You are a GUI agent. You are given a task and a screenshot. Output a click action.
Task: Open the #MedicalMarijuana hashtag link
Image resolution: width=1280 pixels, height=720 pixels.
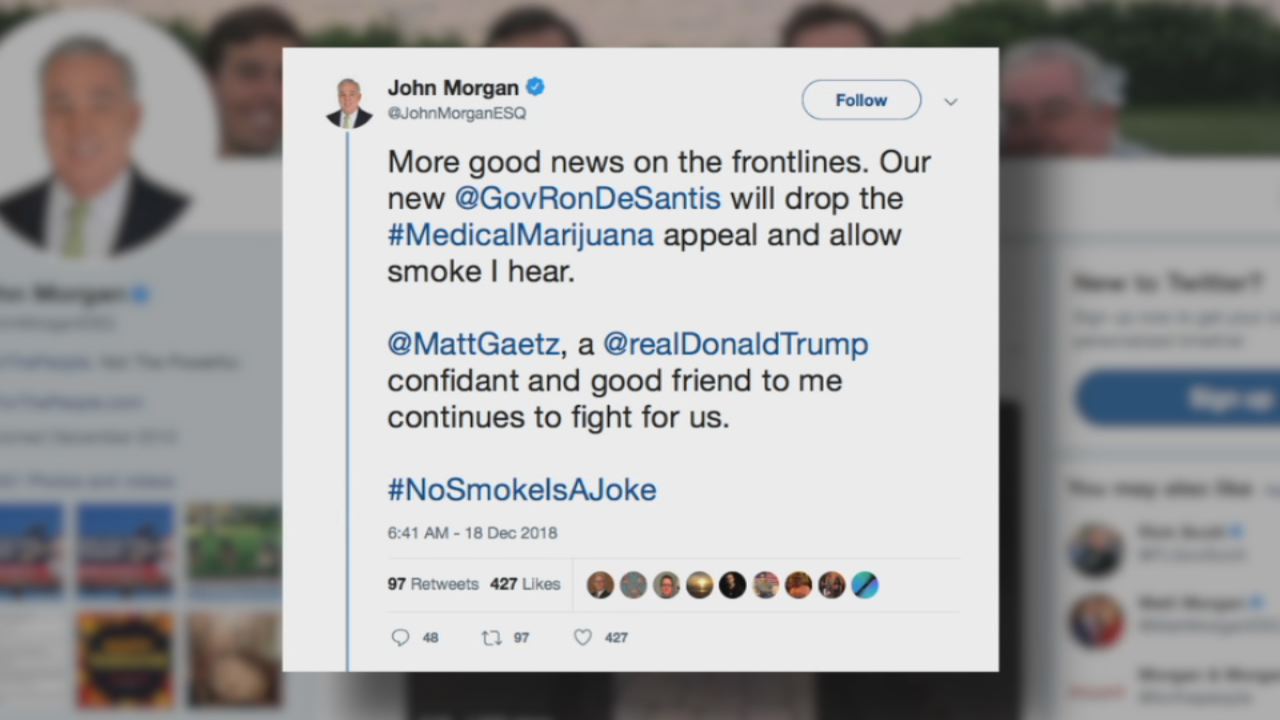(521, 235)
